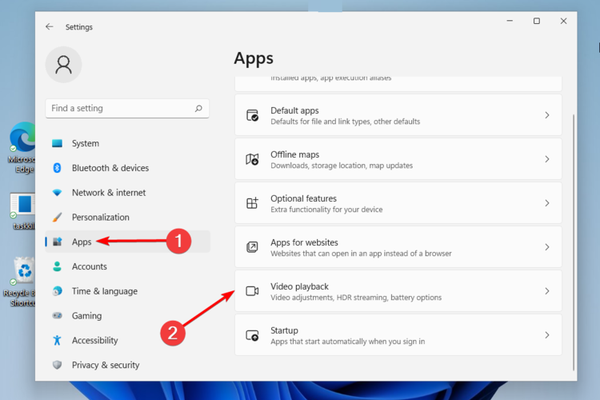Select System in the sidebar
This screenshot has height=400, width=600.
85,143
